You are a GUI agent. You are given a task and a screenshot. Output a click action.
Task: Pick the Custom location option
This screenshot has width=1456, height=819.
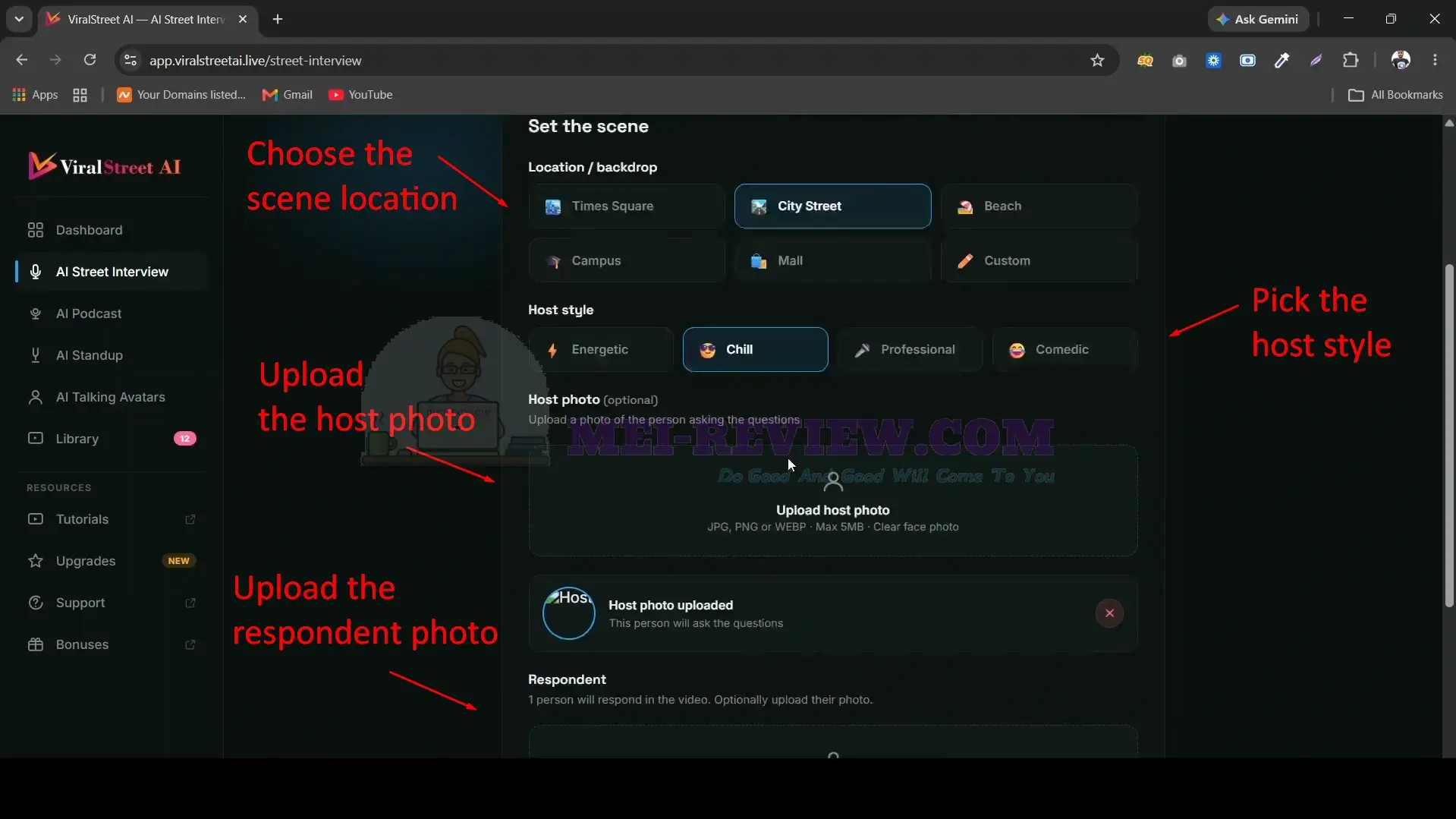(x=1039, y=261)
